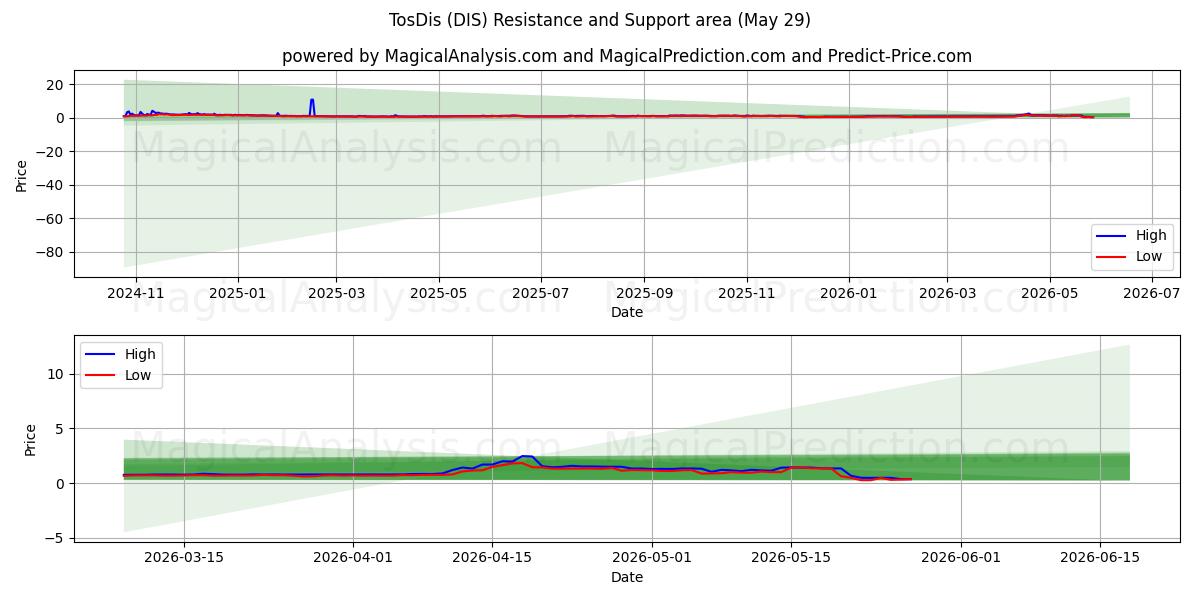Image resolution: width=1200 pixels, height=600 pixels.
Task: Click the '2026-05-01' x-axis label in bottom chart
Action: tap(652, 559)
